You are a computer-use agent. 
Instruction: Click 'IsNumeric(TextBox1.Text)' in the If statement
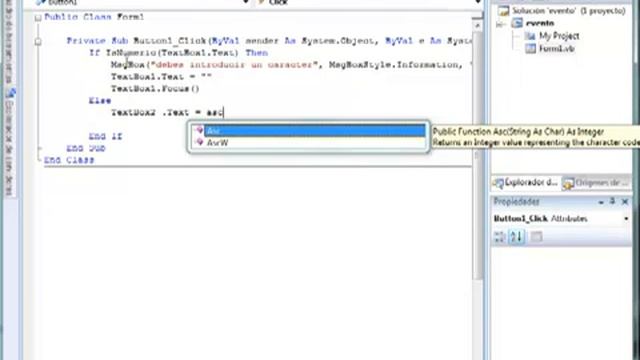(x=172, y=53)
